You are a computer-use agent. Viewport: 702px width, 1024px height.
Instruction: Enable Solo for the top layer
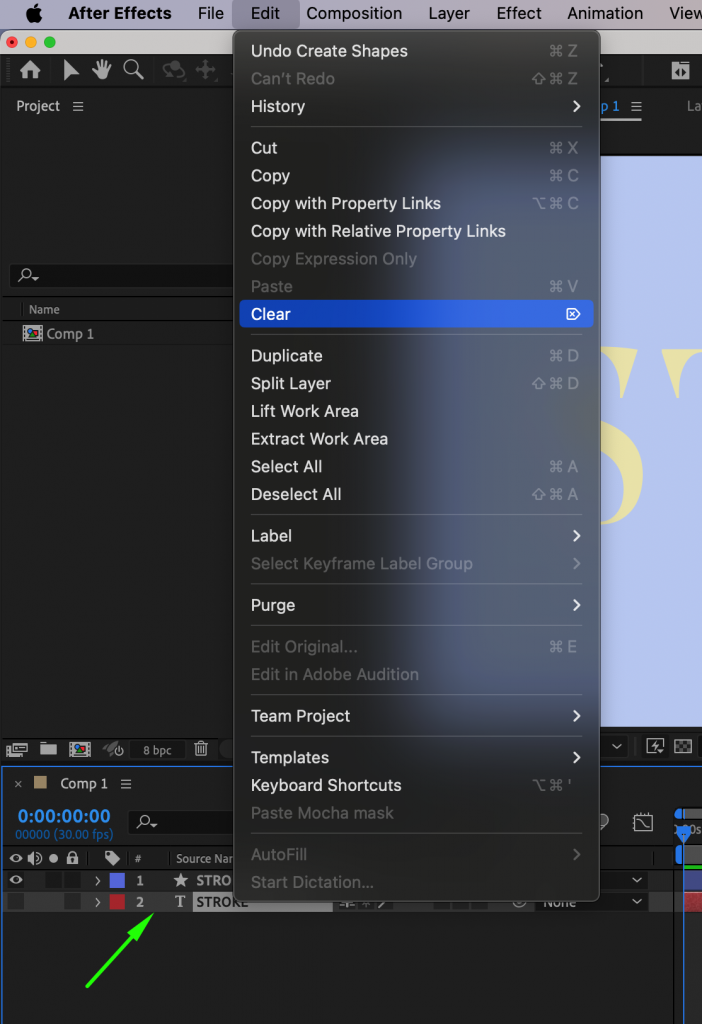(x=52, y=880)
